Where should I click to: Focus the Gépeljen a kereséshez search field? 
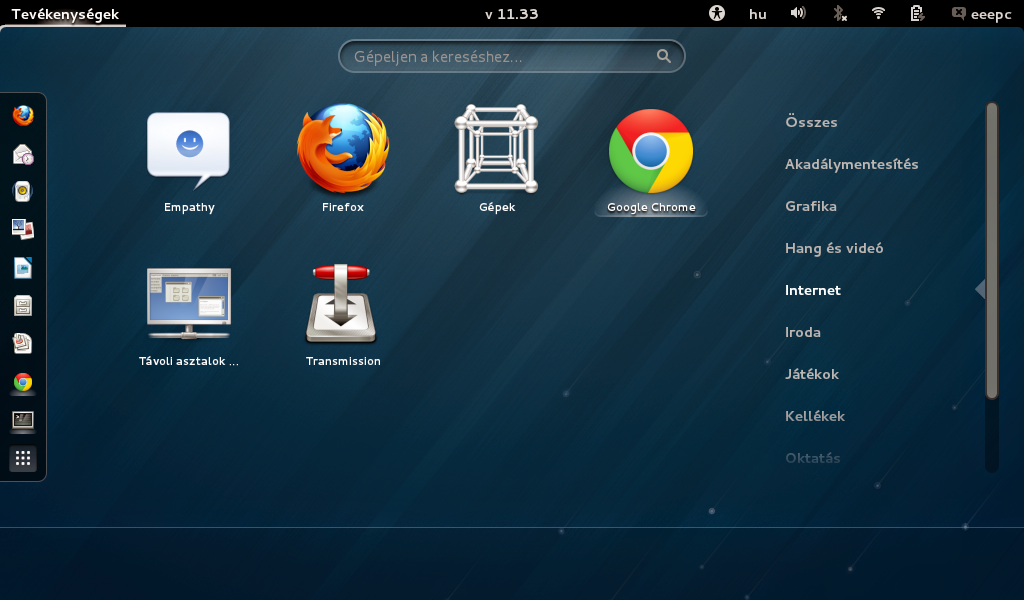(511, 56)
